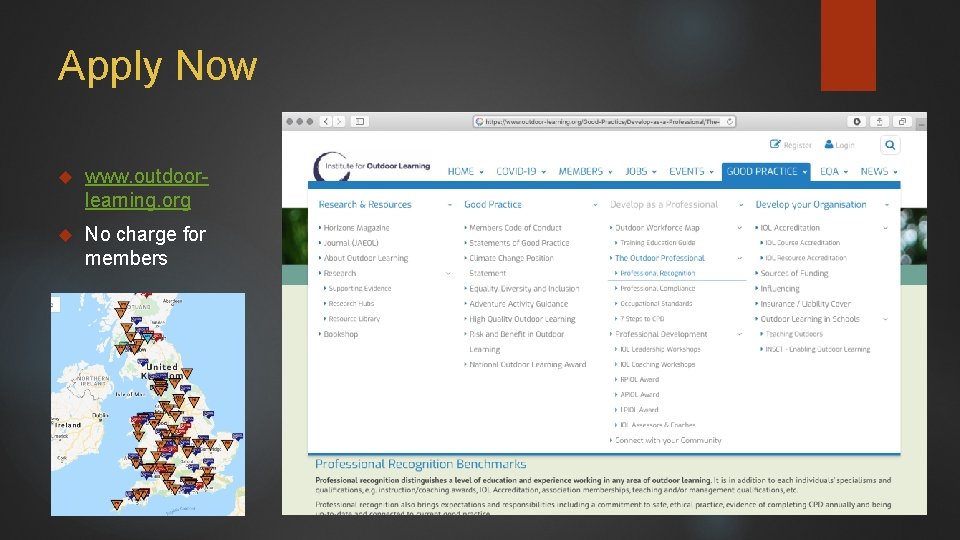Click the UK members map image

coord(148,404)
